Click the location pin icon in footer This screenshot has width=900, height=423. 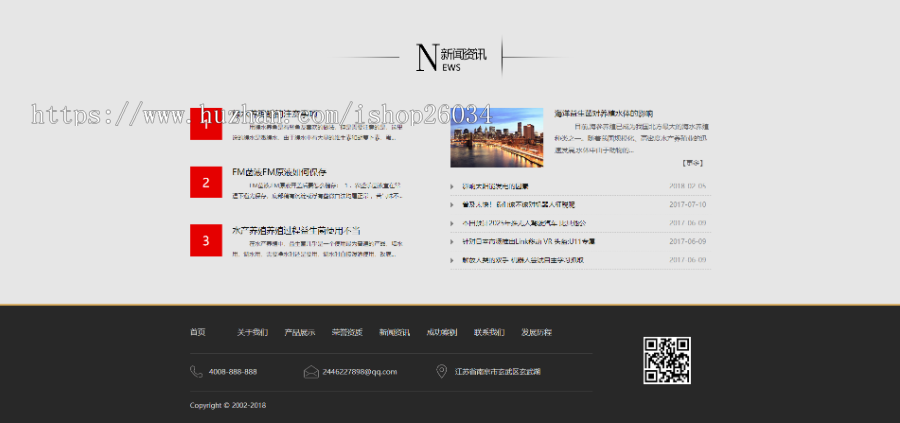(441, 372)
